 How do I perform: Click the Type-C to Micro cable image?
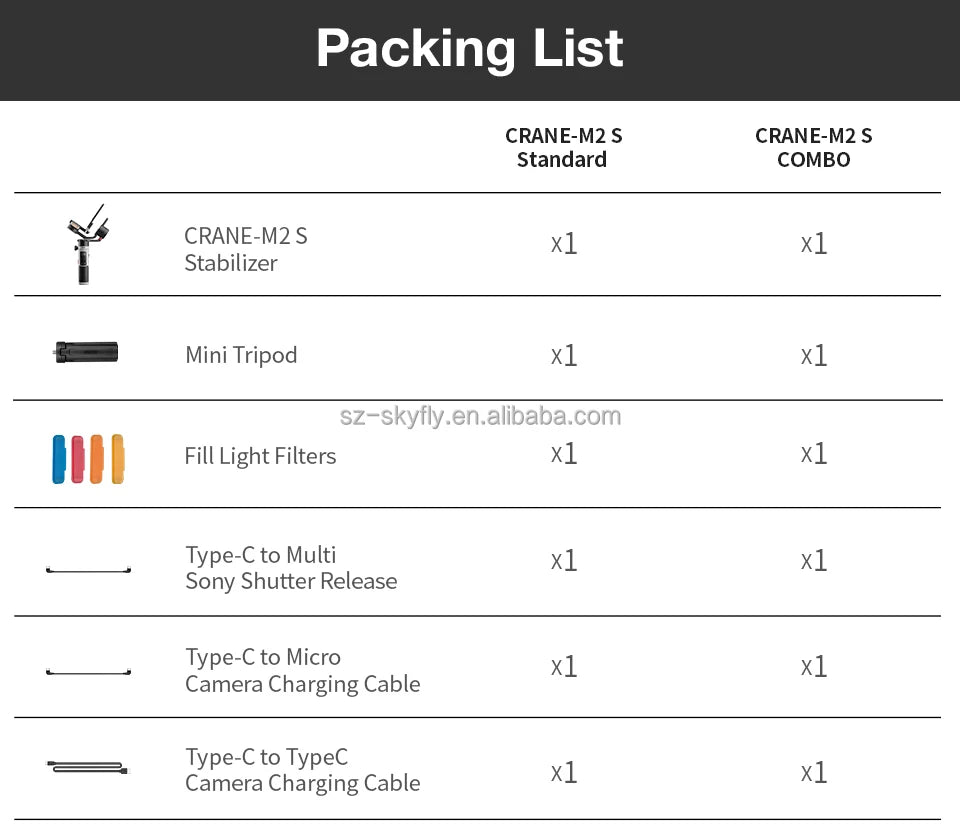[x=88, y=672]
